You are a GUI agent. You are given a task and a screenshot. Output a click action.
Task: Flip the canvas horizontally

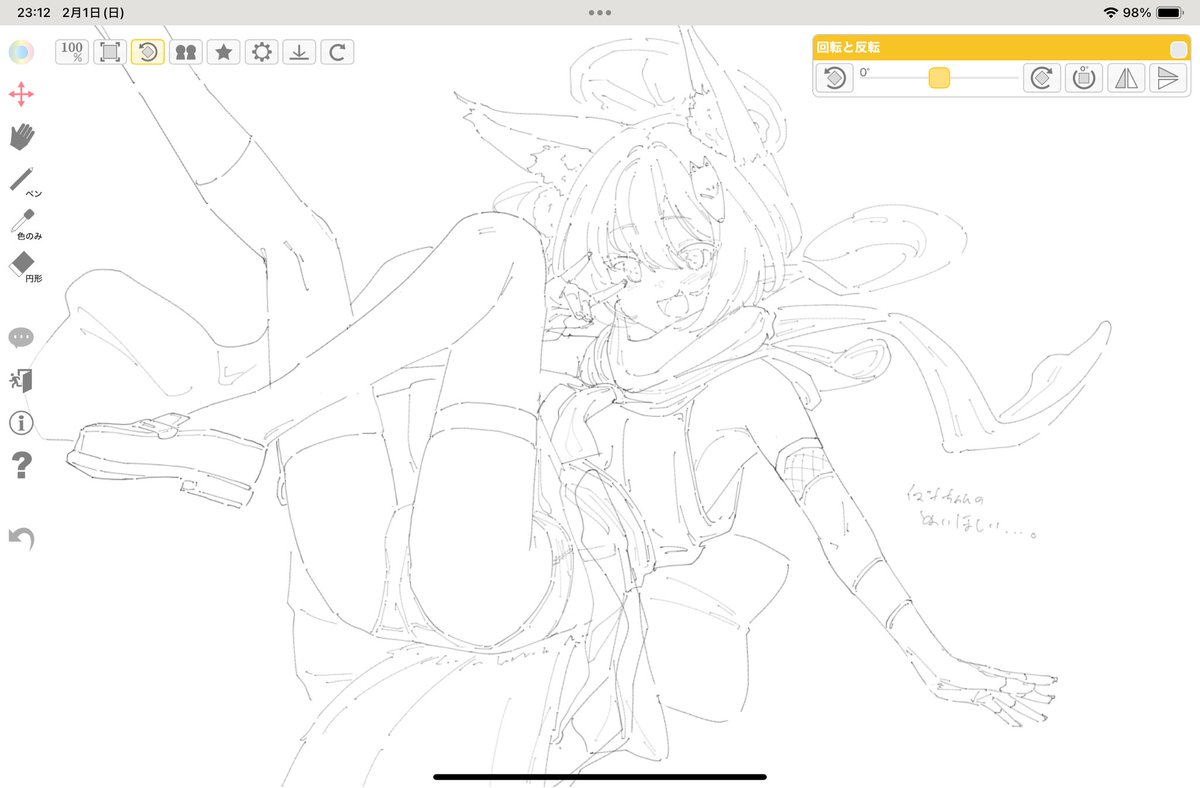point(1126,78)
